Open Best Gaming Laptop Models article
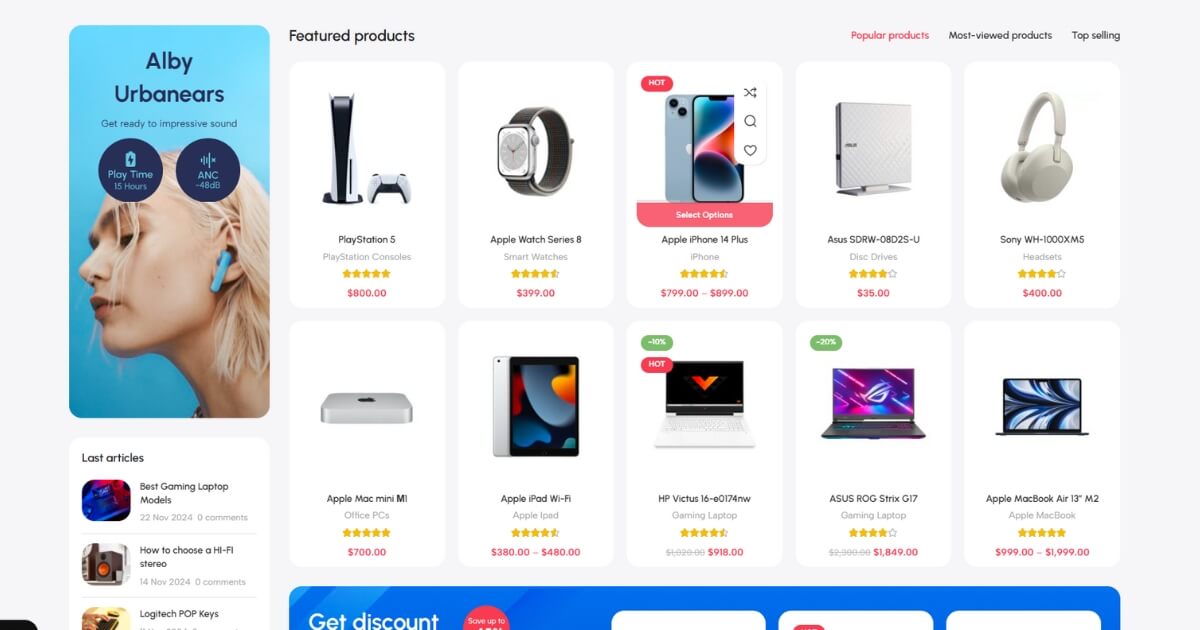Viewport: 1200px width, 630px height. point(184,493)
